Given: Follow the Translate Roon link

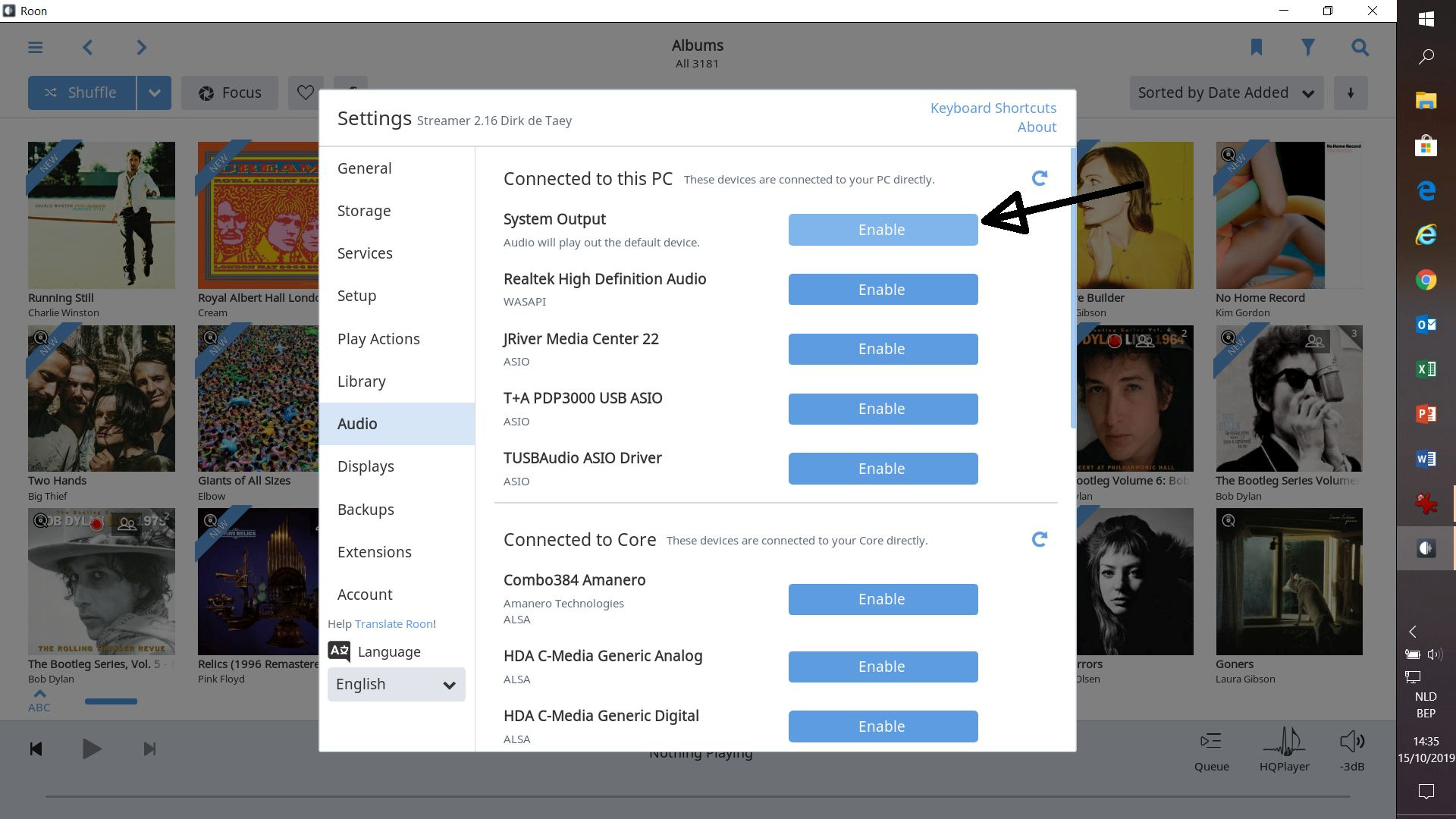Looking at the screenshot, I should coord(394,623).
